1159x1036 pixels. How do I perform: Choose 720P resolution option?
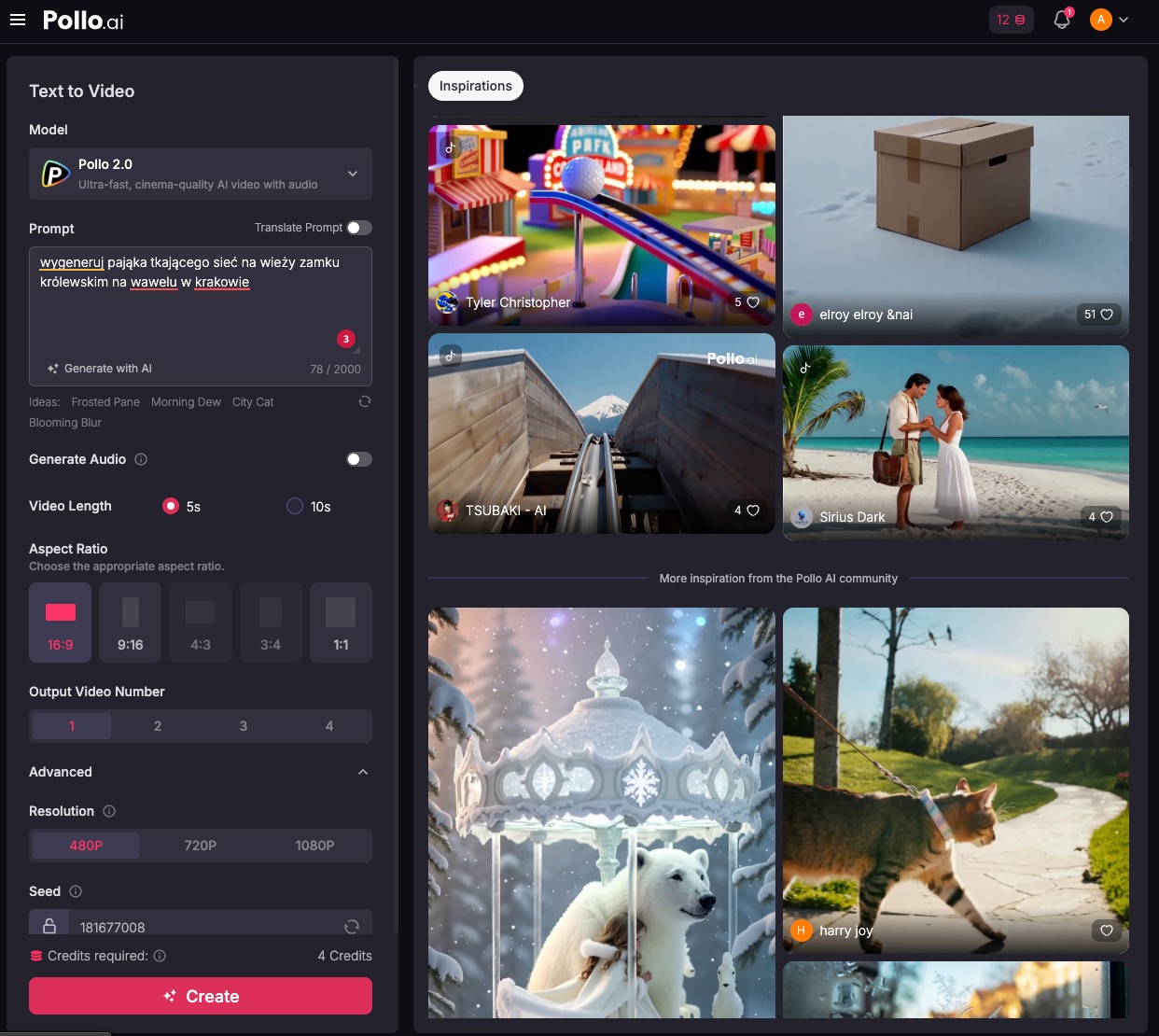click(201, 846)
